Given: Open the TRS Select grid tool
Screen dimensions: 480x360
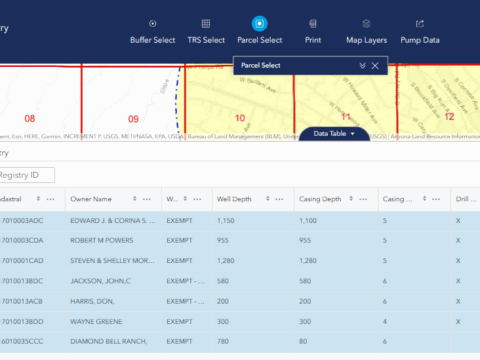Looking at the screenshot, I should click(206, 24).
